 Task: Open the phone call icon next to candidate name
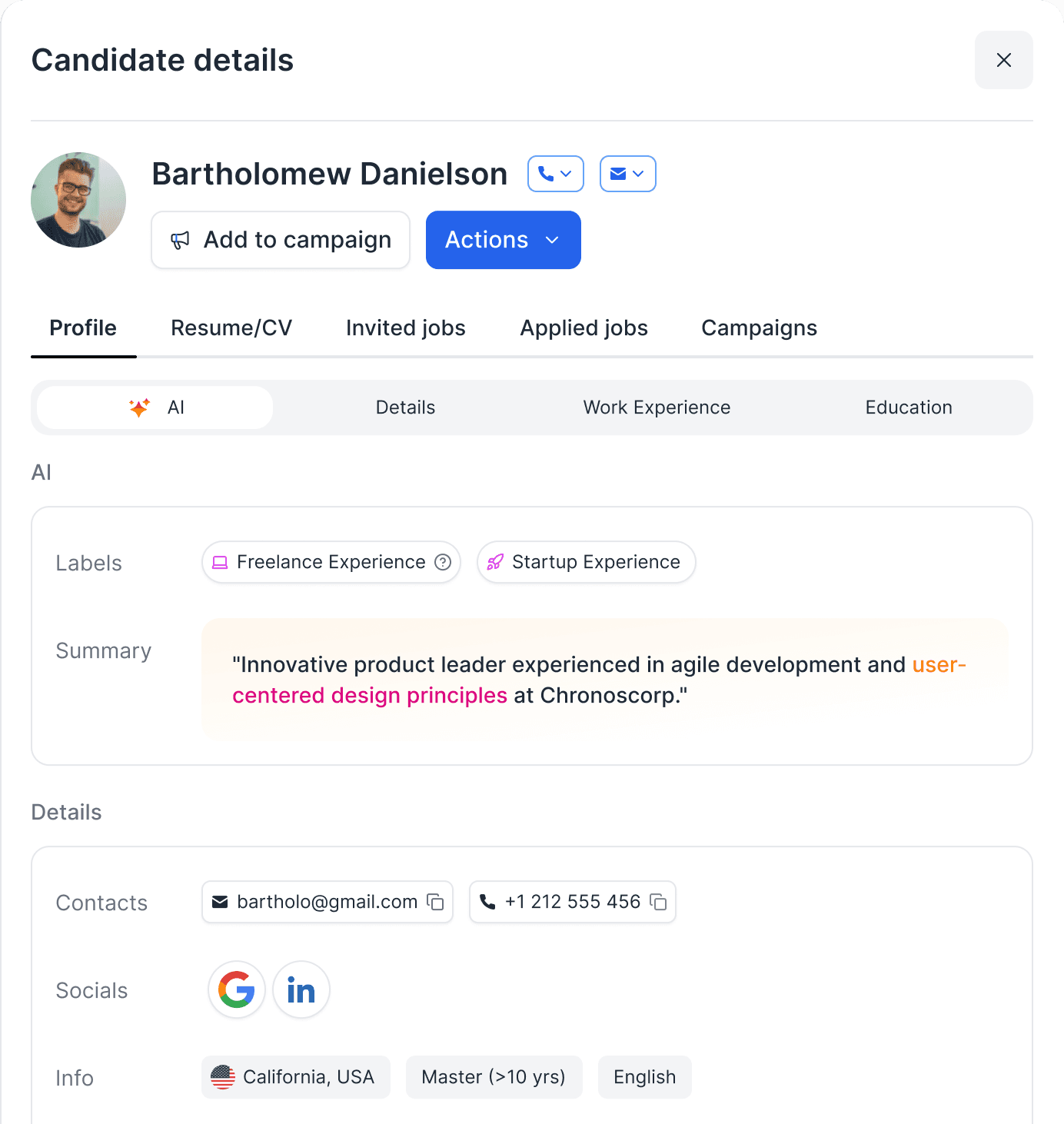(x=547, y=174)
